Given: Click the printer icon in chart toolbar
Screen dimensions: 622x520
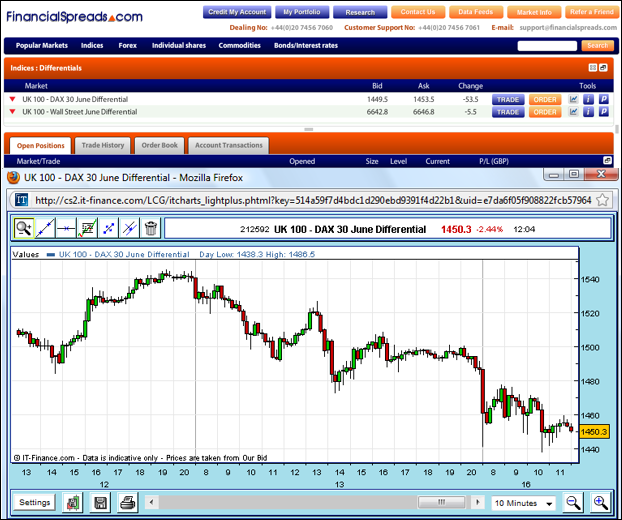Looking at the screenshot, I should click(x=128, y=503).
